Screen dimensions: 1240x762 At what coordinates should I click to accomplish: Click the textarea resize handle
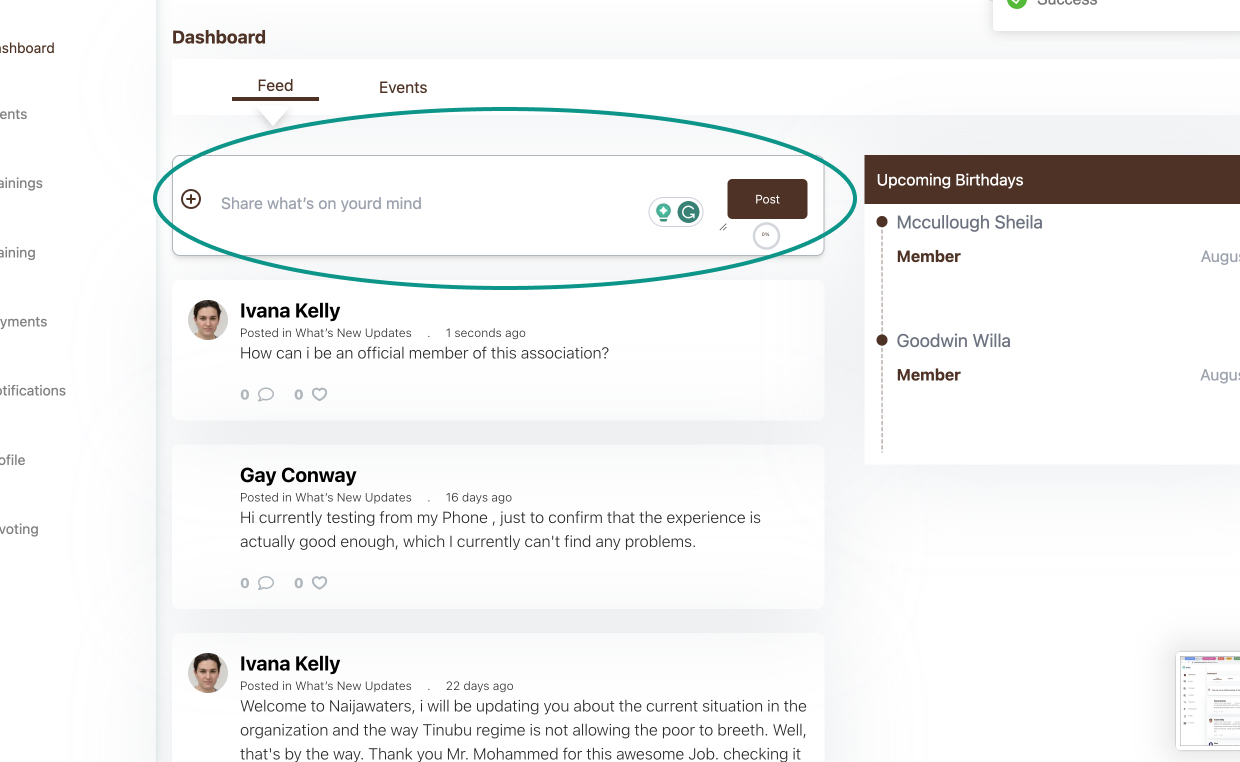(723, 227)
